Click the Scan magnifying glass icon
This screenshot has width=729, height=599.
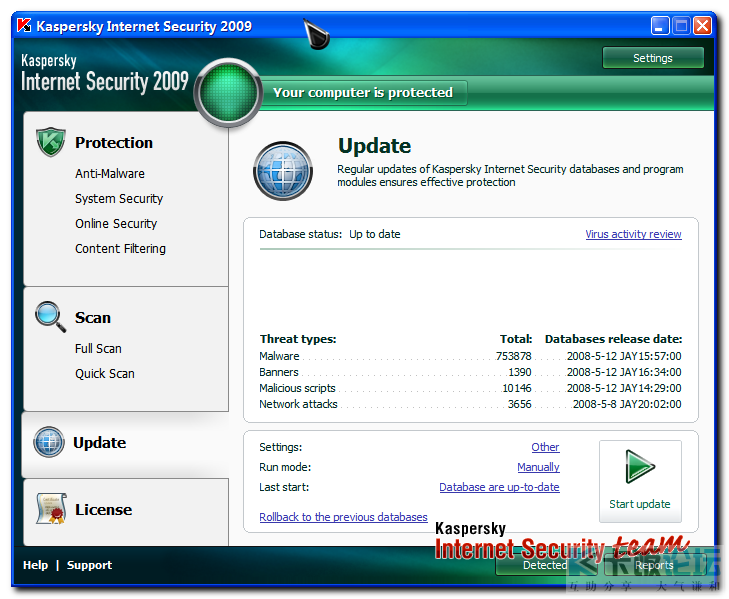51,317
